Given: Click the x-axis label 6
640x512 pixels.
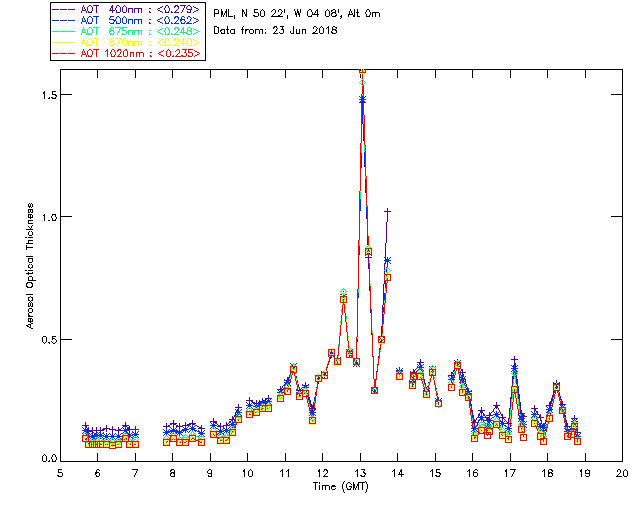Looking at the screenshot, I should 98,473.
